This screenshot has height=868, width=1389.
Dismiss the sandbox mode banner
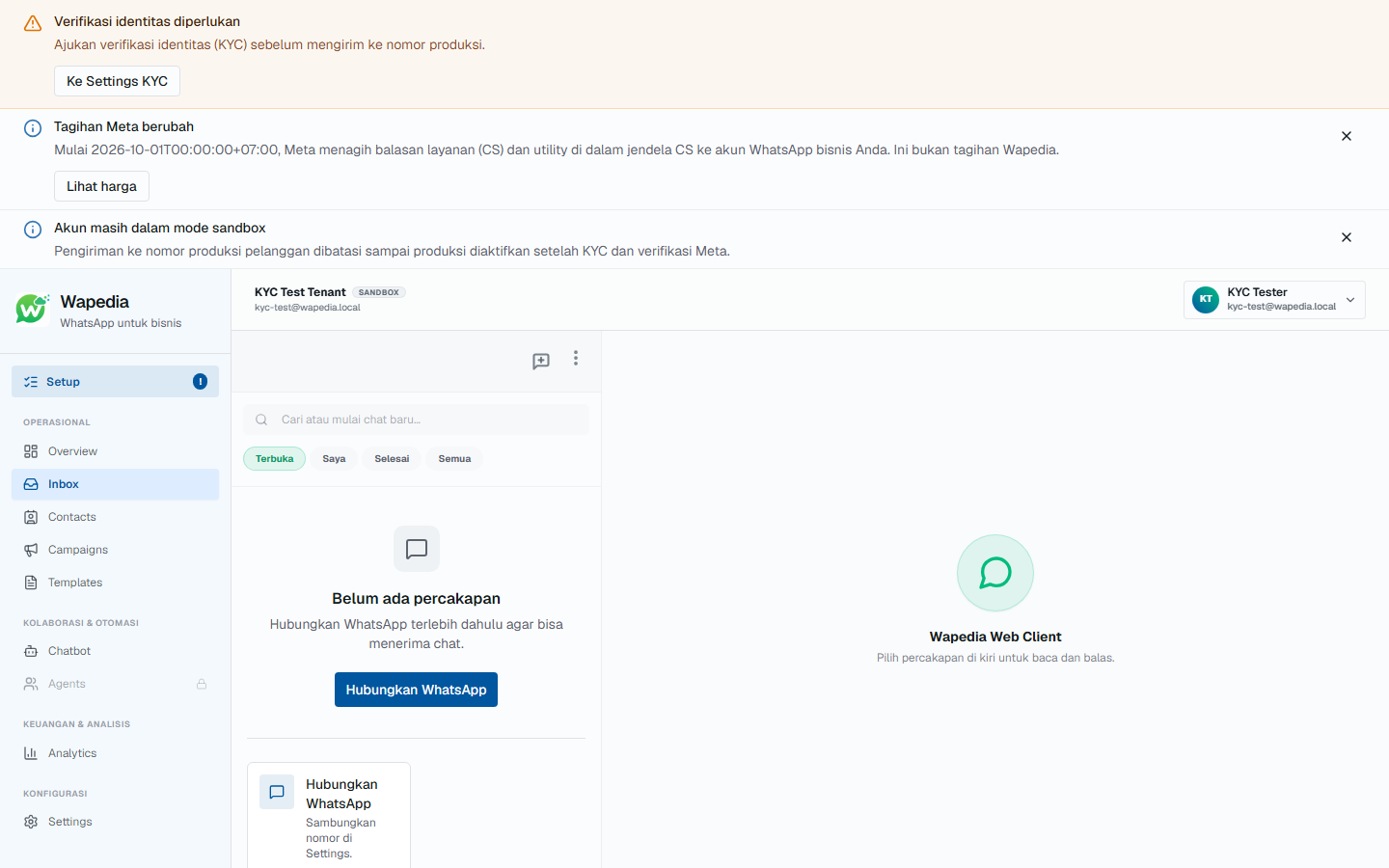pos(1347,237)
